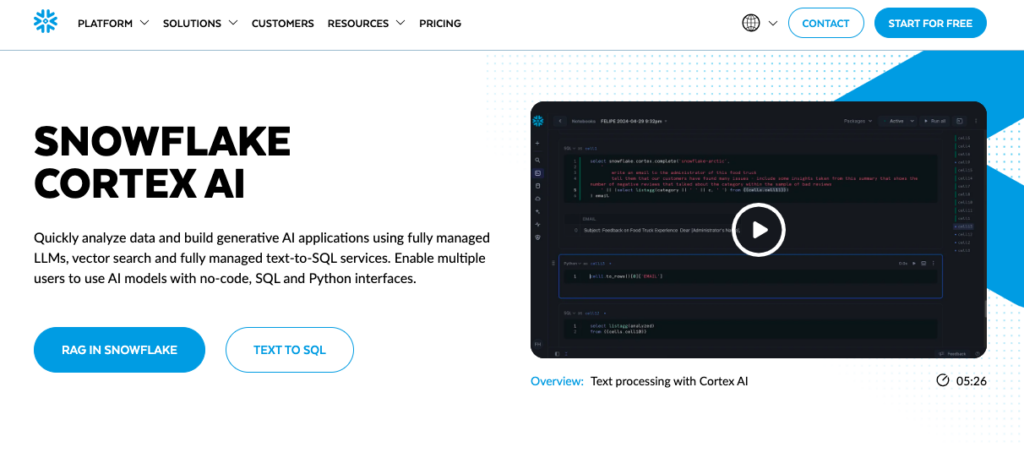Click the 05:26 video duration

click(x=970, y=381)
